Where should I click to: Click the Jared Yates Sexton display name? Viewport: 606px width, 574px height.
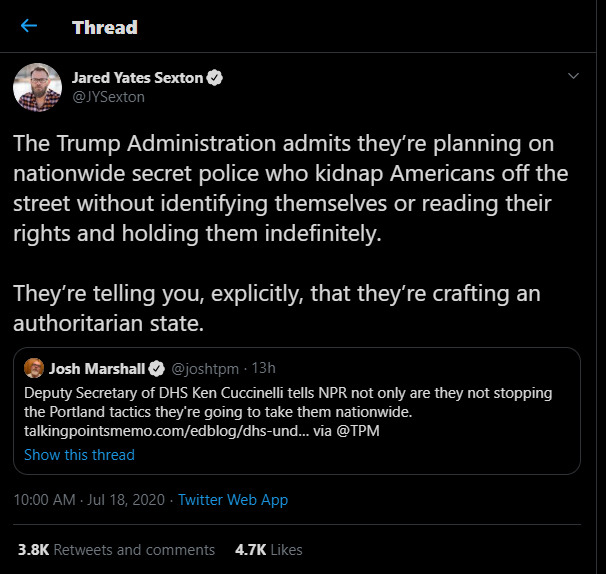pos(136,78)
